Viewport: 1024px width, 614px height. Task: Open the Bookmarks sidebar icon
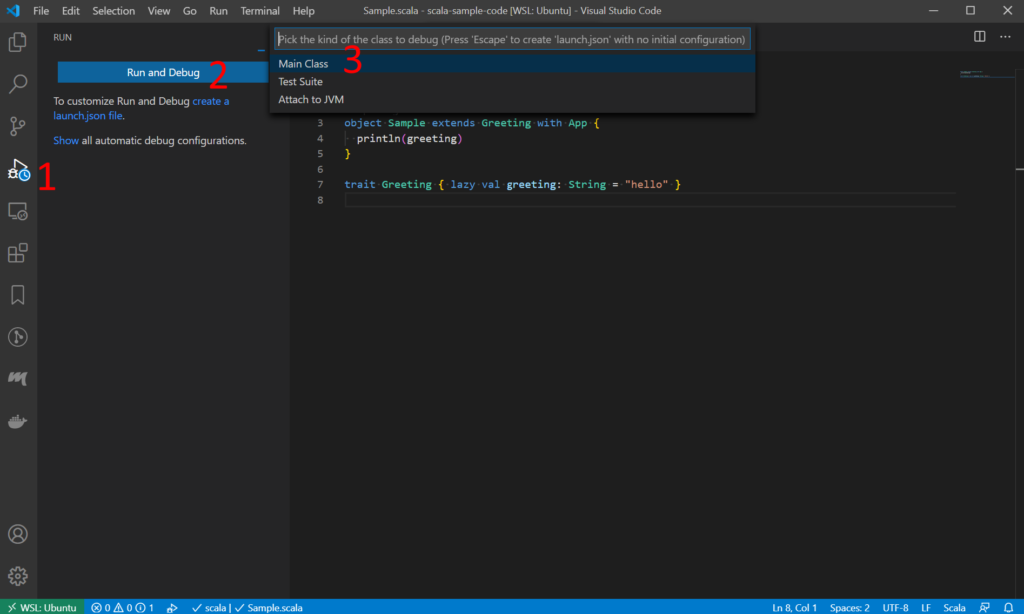tap(18, 295)
